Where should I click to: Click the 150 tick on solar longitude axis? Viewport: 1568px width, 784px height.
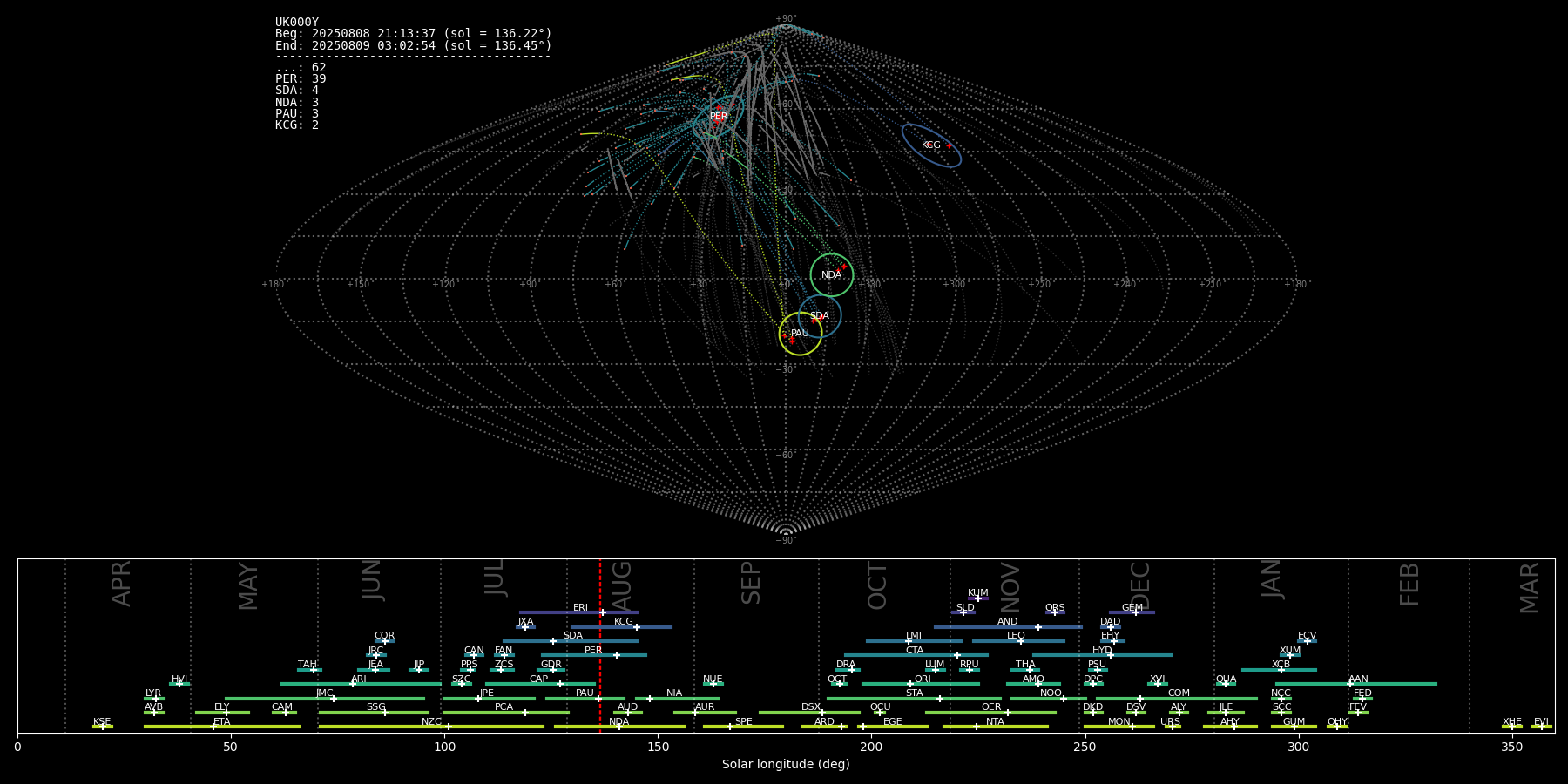pyautogui.click(x=658, y=747)
